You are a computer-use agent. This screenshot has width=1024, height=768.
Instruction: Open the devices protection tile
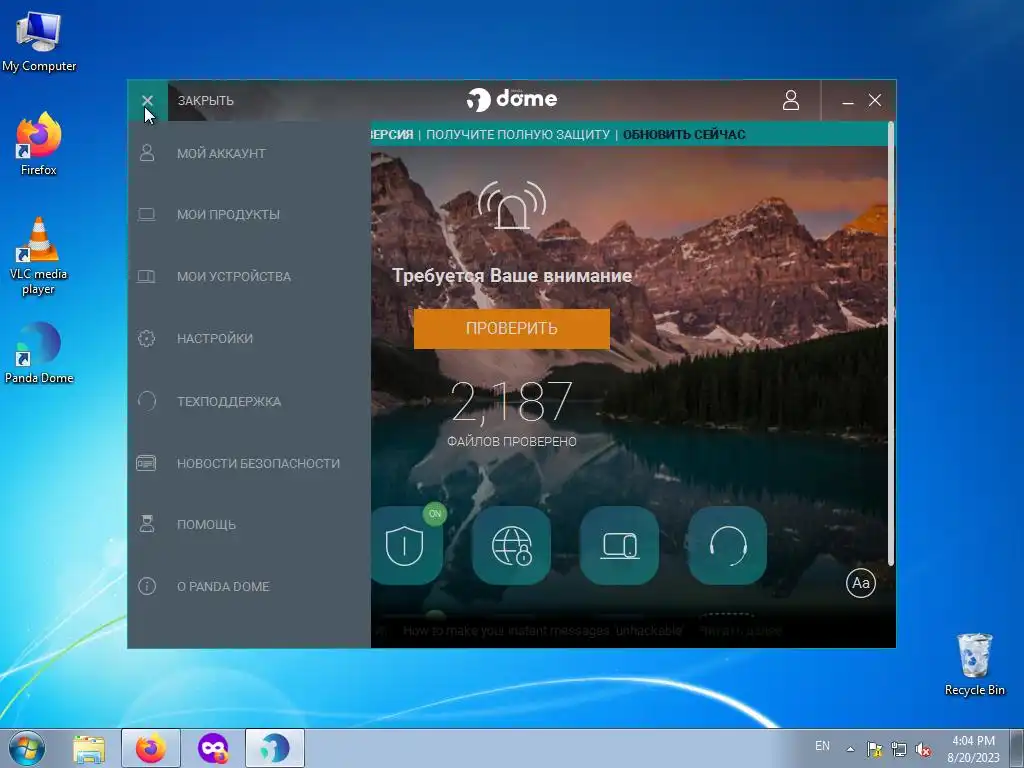pyautogui.click(x=619, y=545)
